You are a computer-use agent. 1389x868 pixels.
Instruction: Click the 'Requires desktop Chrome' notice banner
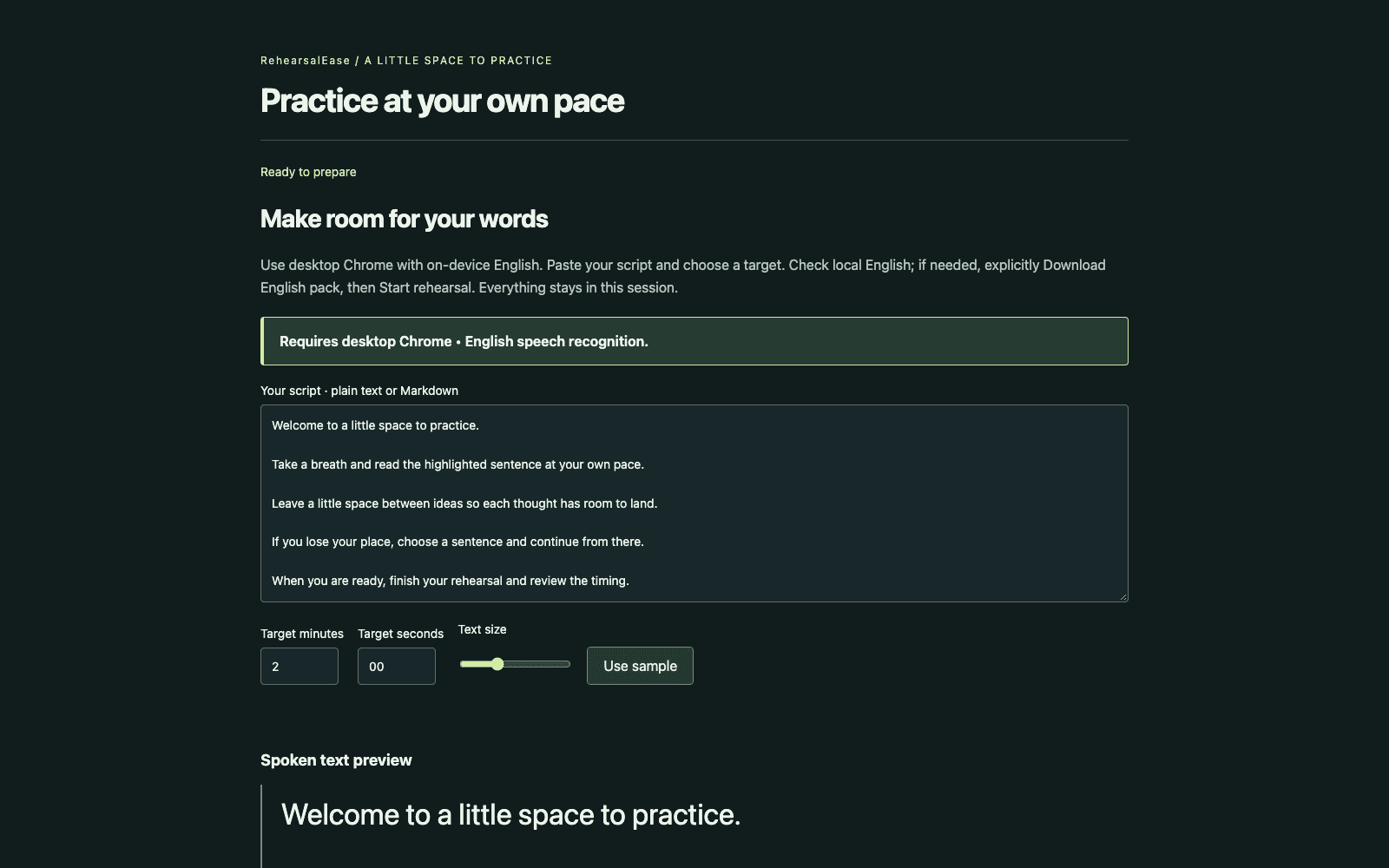[694, 341]
